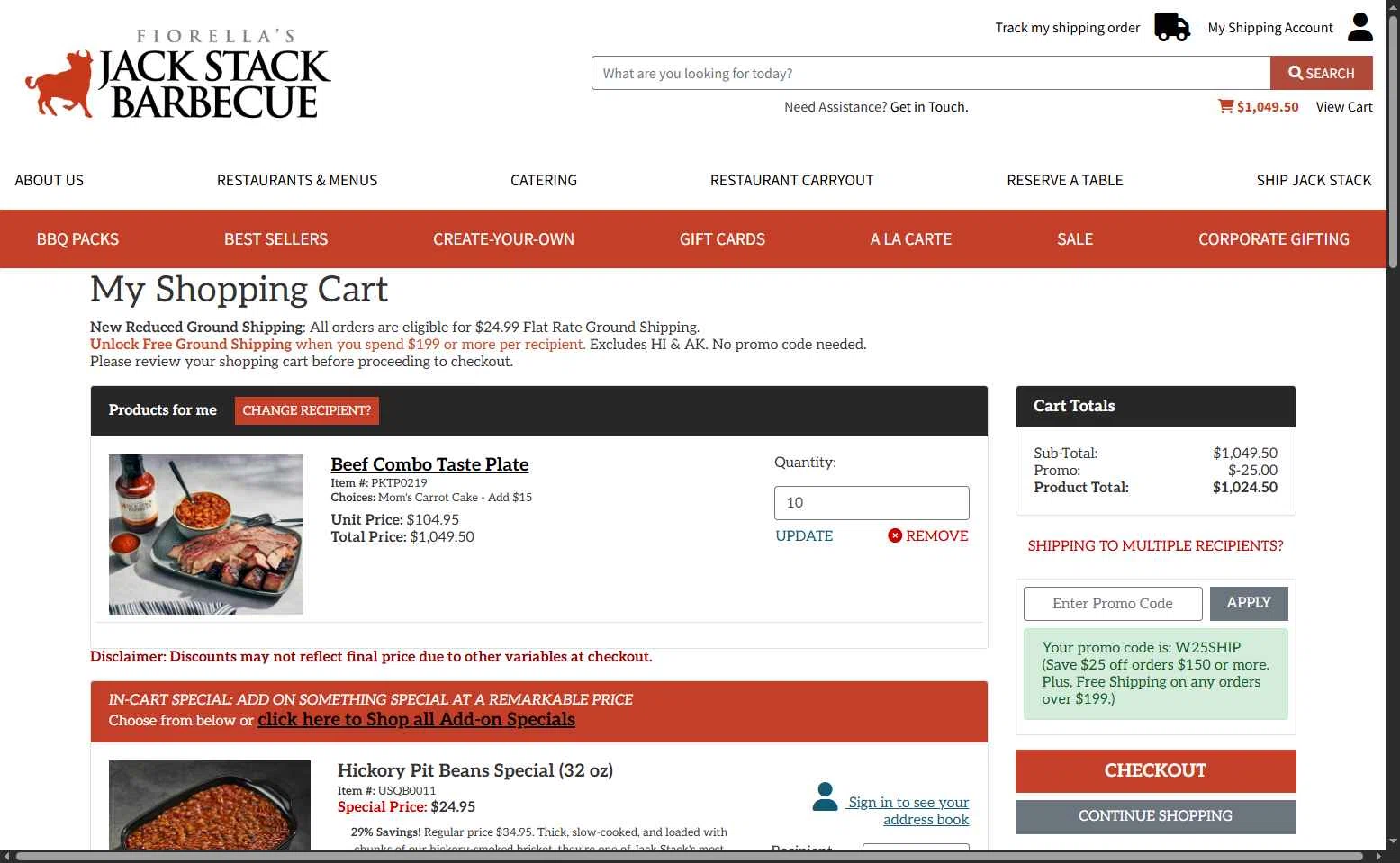Screen dimensions: 1400x863
Task: Click the blue person icon near address book
Action: (x=825, y=796)
